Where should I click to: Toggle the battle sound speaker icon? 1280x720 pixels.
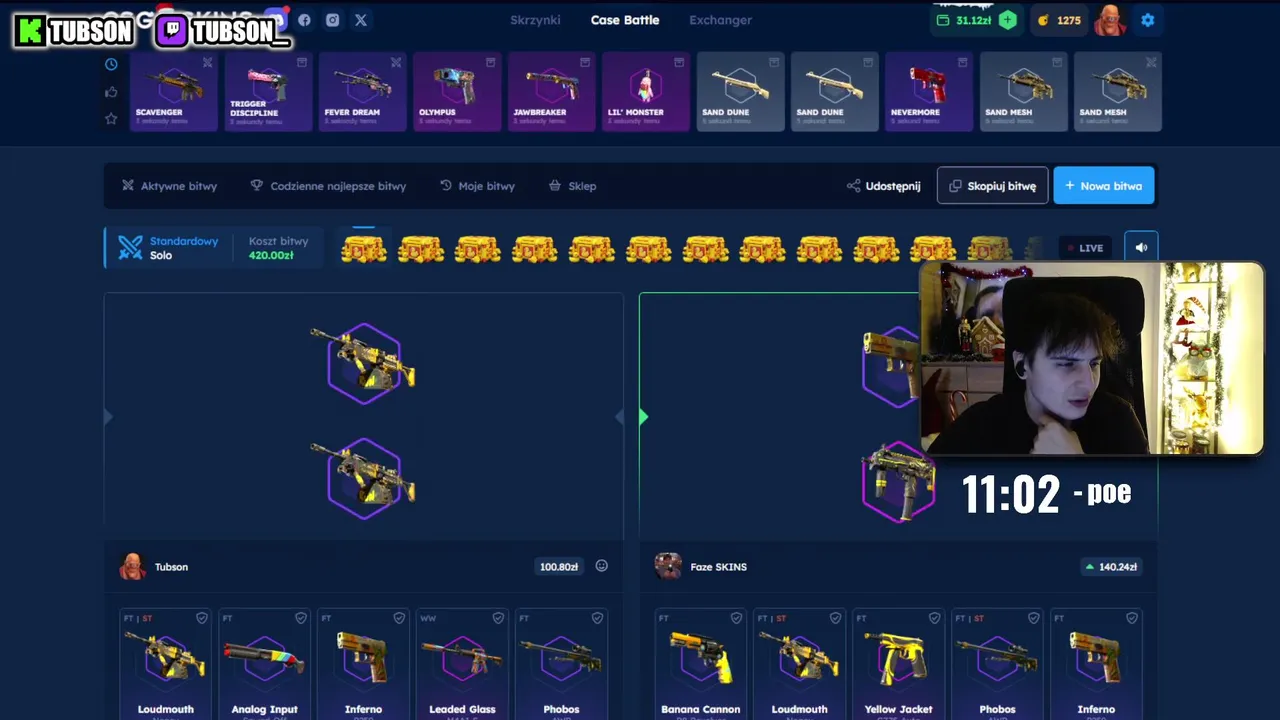[1141, 248]
